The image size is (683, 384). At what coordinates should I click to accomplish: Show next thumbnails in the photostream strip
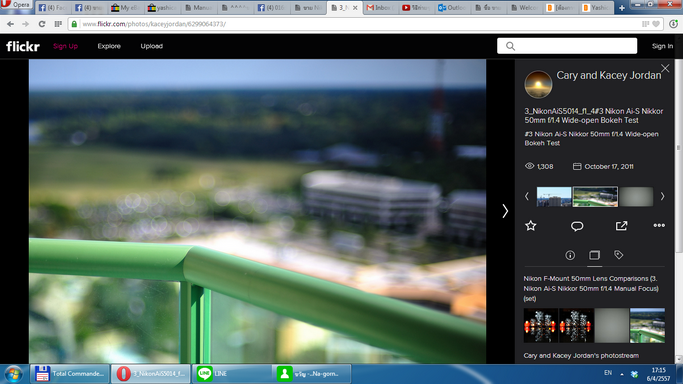click(x=662, y=196)
